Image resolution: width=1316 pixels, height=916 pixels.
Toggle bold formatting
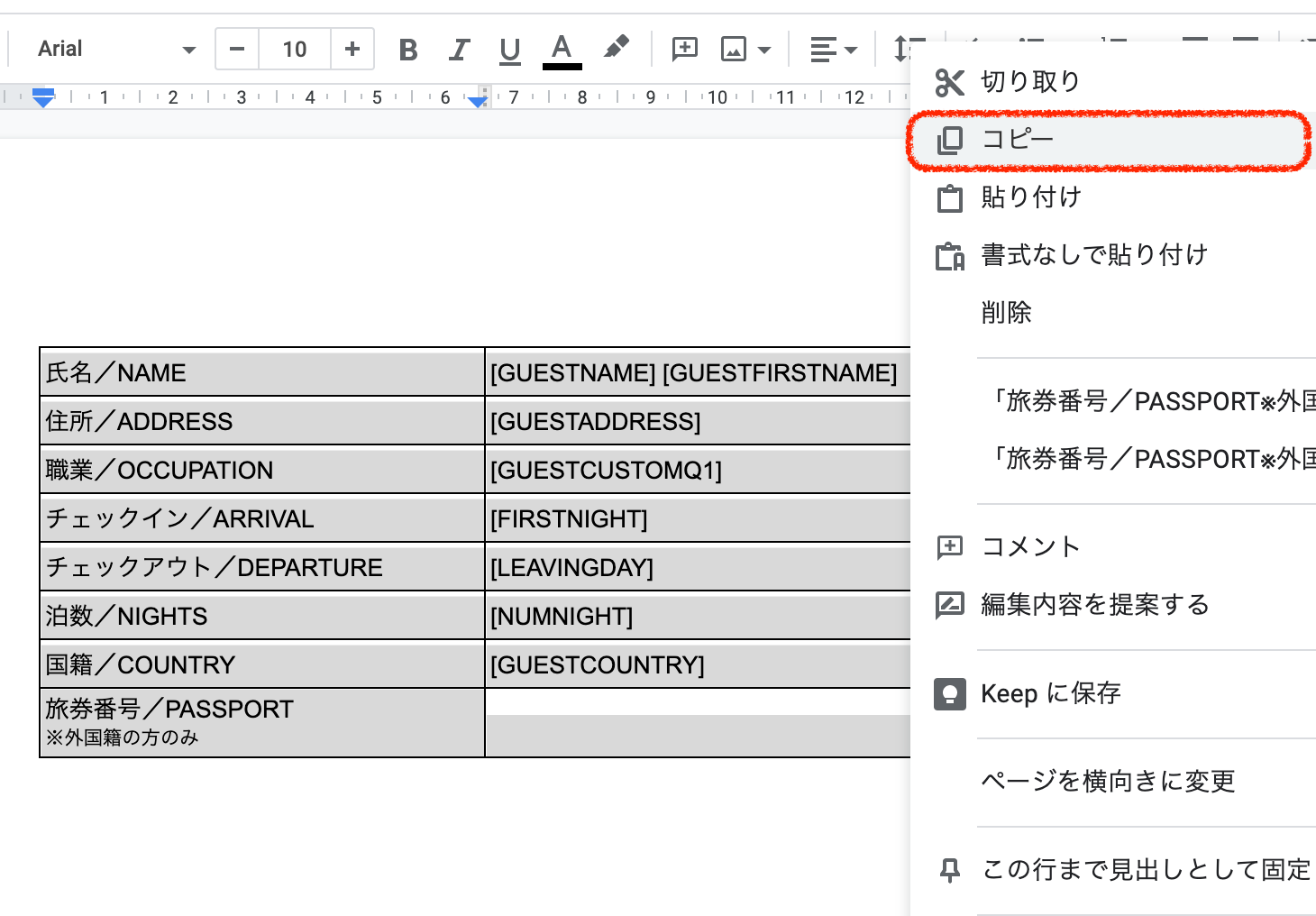408,50
